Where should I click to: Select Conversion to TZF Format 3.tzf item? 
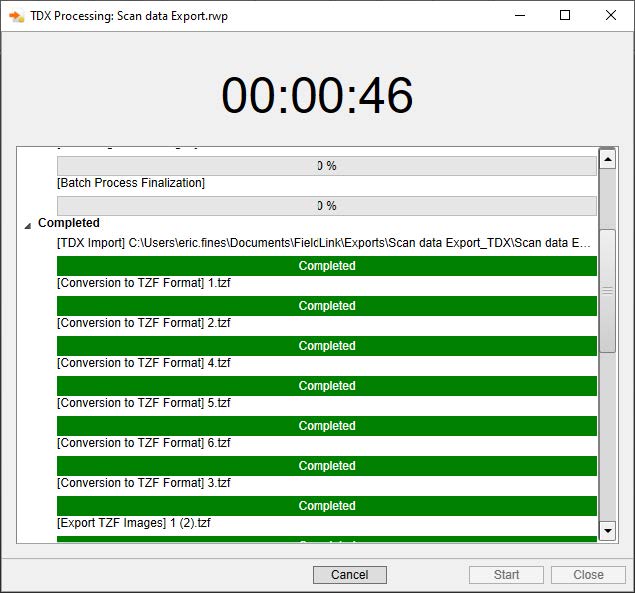click(144, 483)
